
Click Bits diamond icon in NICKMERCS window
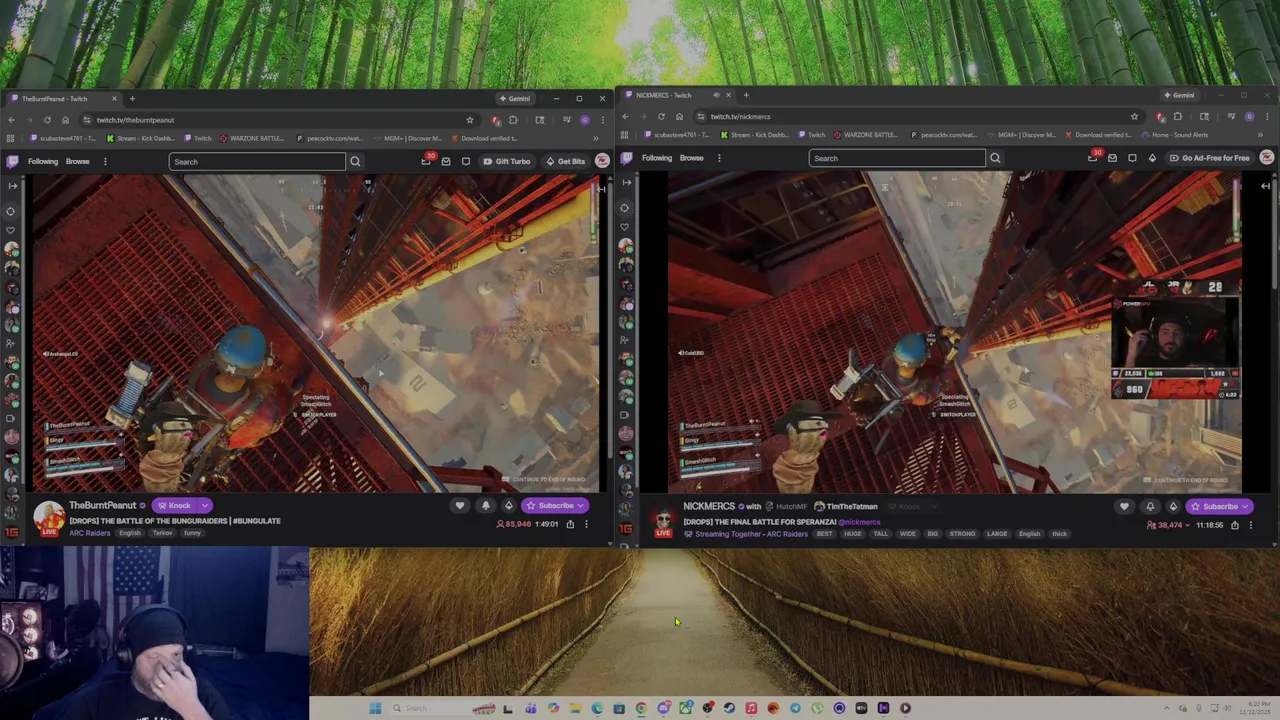click(1152, 158)
